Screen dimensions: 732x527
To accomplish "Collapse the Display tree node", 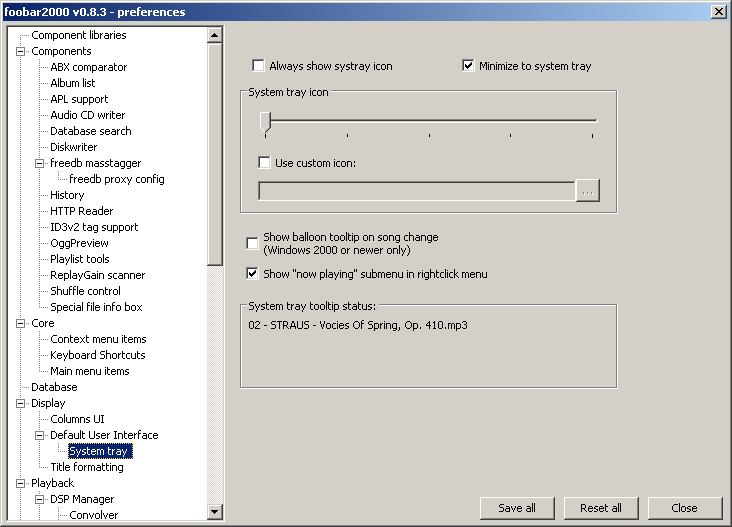I will (21, 403).
